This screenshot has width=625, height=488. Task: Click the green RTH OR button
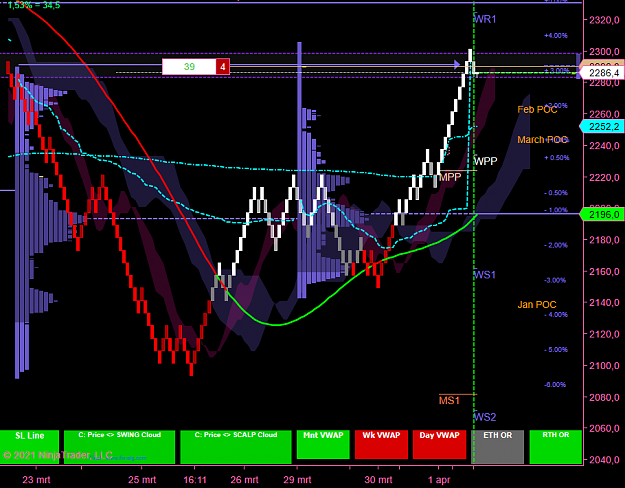pyautogui.click(x=556, y=447)
